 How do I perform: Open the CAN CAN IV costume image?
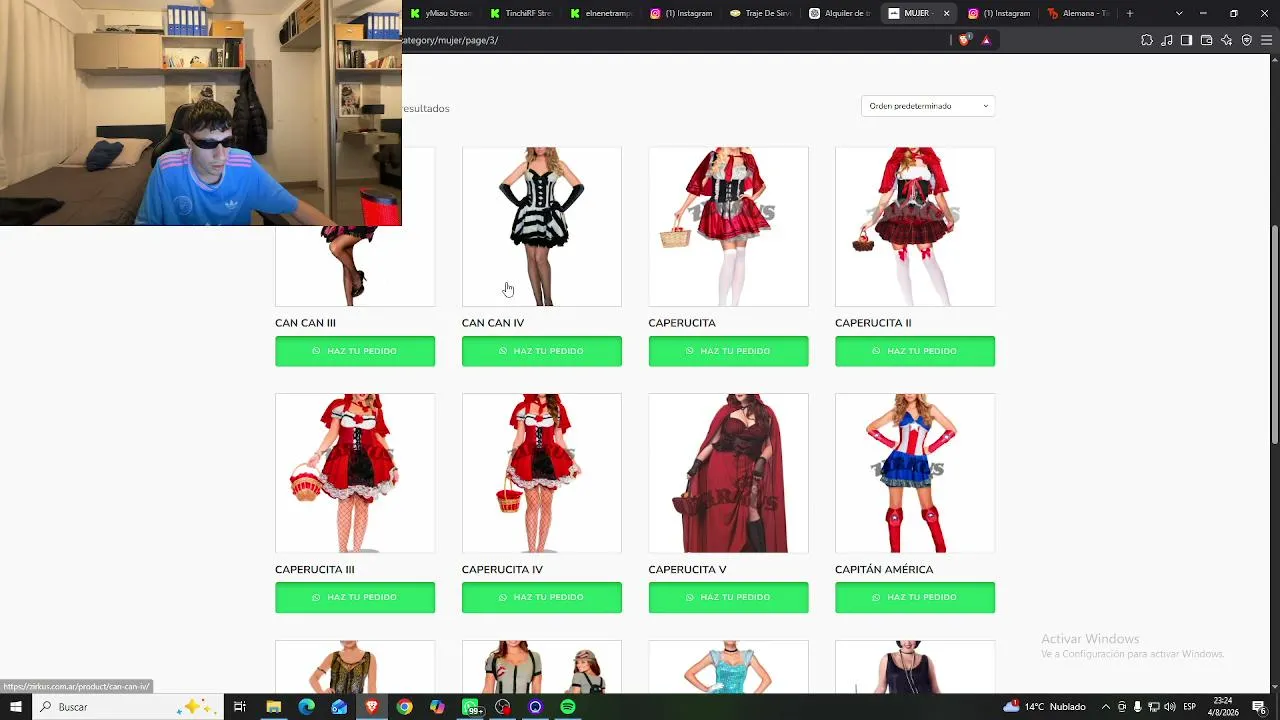(x=542, y=227)
